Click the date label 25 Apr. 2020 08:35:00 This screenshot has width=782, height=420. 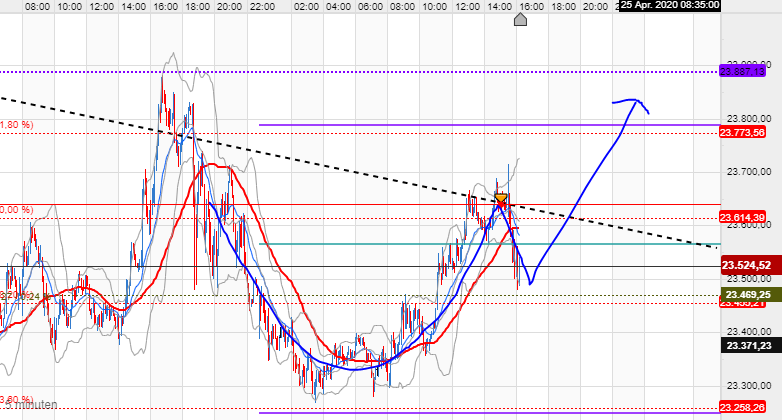click(670, 5)
